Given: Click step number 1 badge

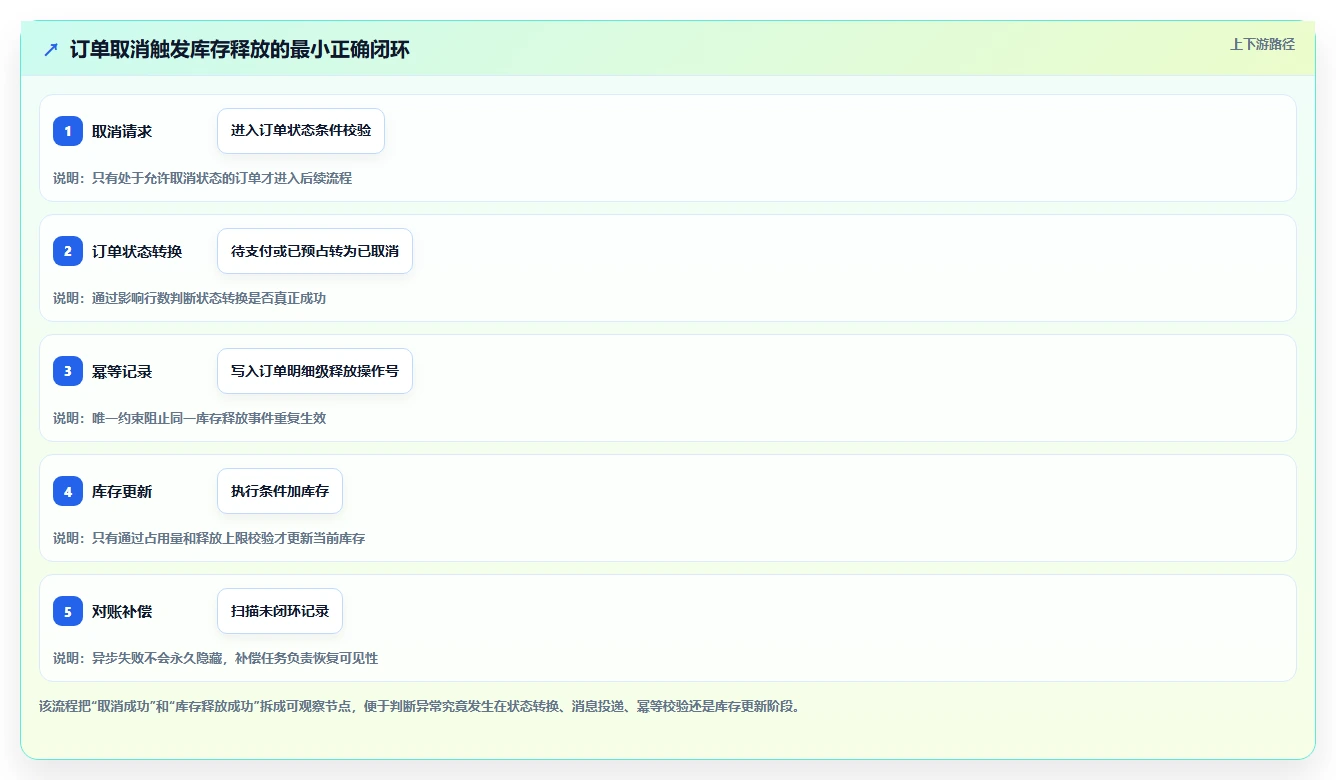Looking at the screenshot, I should (x=68, y=131).
